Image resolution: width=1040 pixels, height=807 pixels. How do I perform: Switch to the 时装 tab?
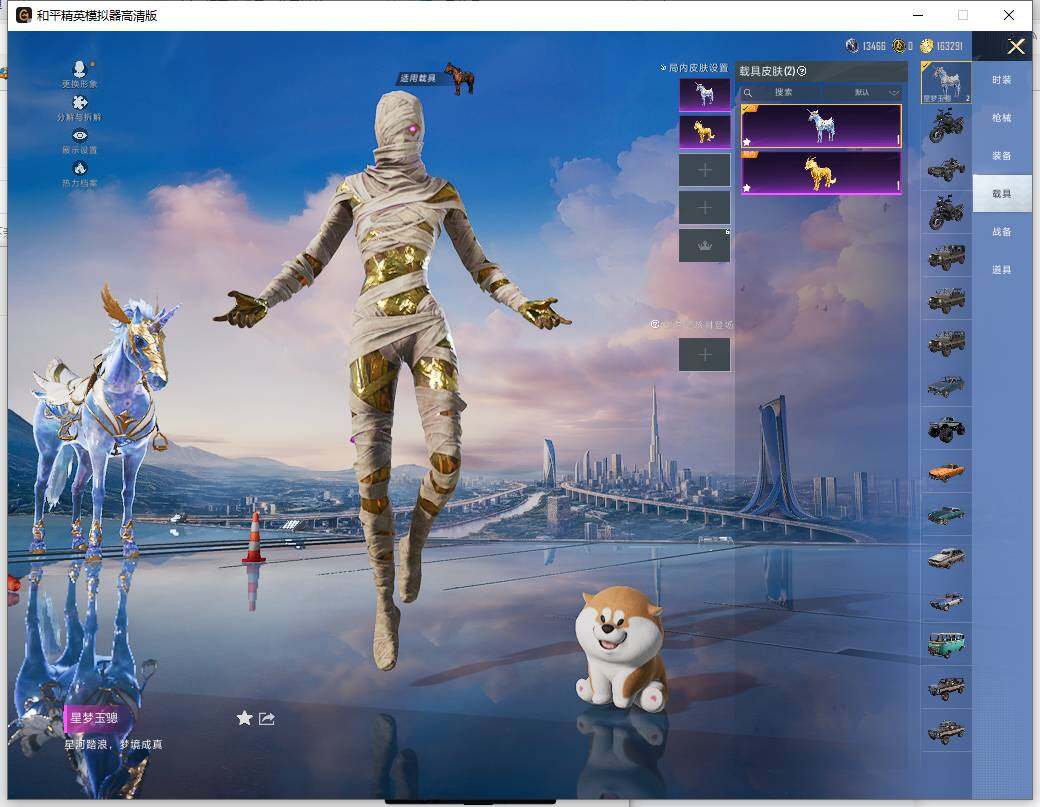[x=1002, y=80]
